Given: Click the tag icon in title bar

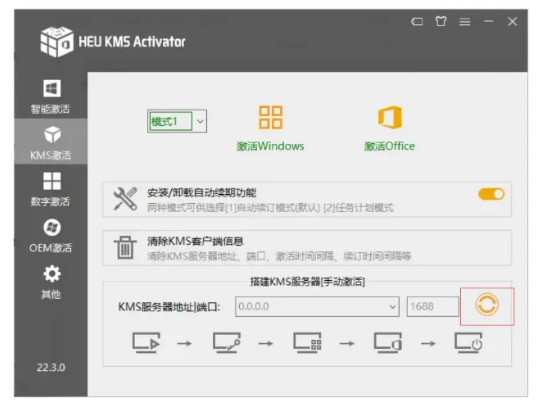Looking at the screenshot, I should click(x=417, y=22).
